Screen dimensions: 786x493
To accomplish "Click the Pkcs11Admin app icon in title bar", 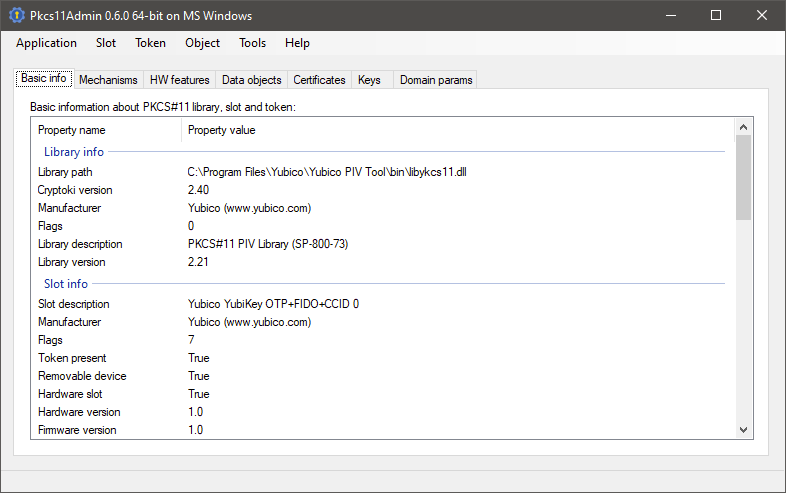I will tap(17, 16).
